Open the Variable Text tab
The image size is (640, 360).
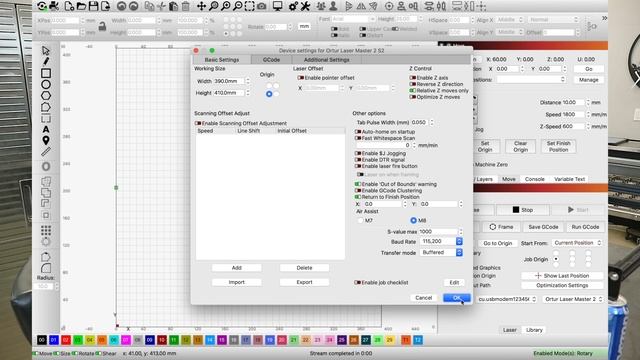(x=570, y=179)
